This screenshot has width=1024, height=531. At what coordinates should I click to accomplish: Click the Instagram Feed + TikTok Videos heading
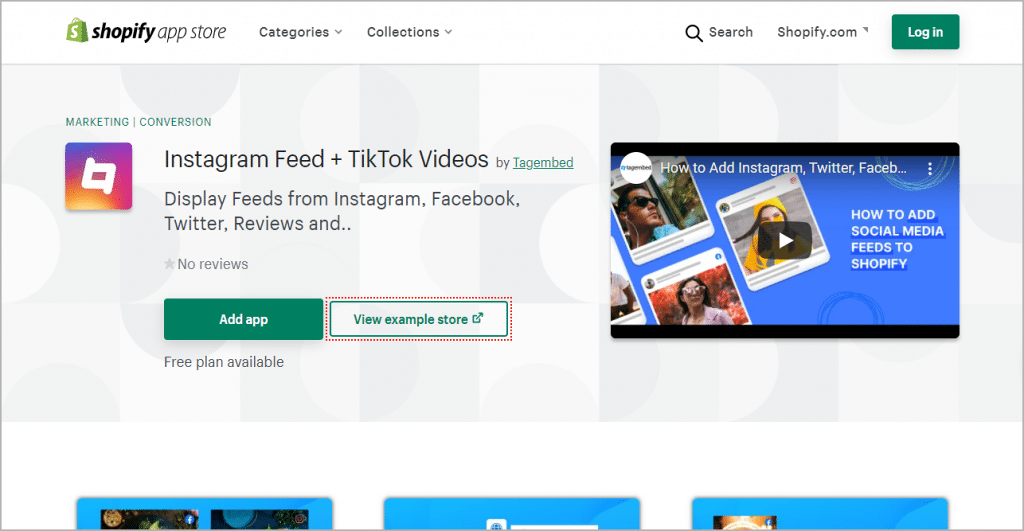pyautogui.click(x=326, y=159)
